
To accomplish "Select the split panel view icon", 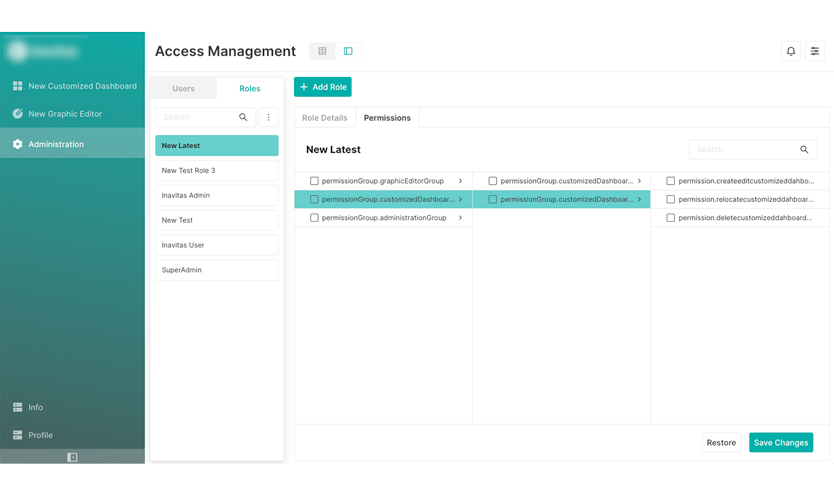I will click(348, 51).
